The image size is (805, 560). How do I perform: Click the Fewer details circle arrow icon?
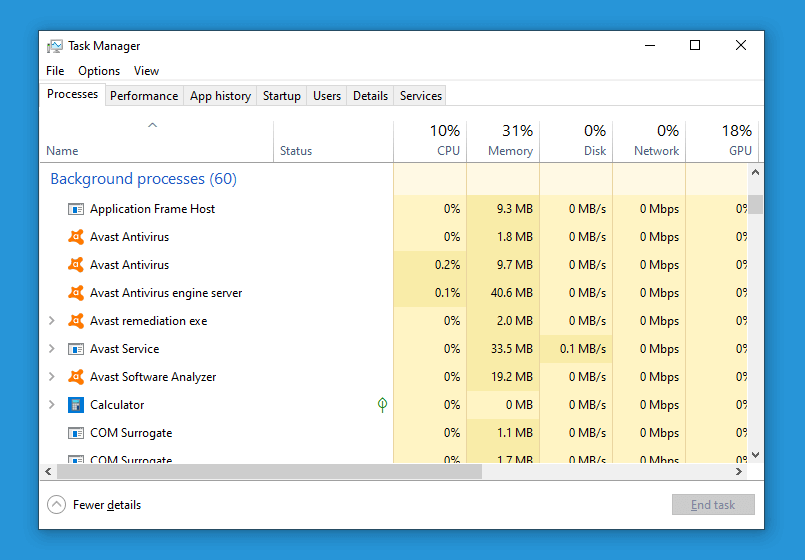point(56,505)
